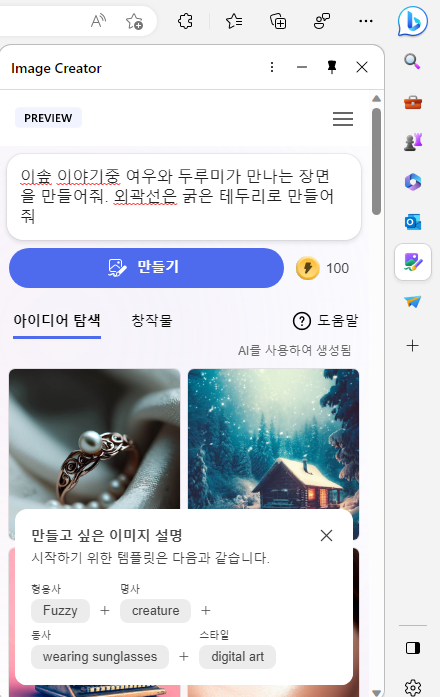The width and height of the screenshot is (440, 697).
Task: Select the digital art style chip
Action: (x=237, y=657)
